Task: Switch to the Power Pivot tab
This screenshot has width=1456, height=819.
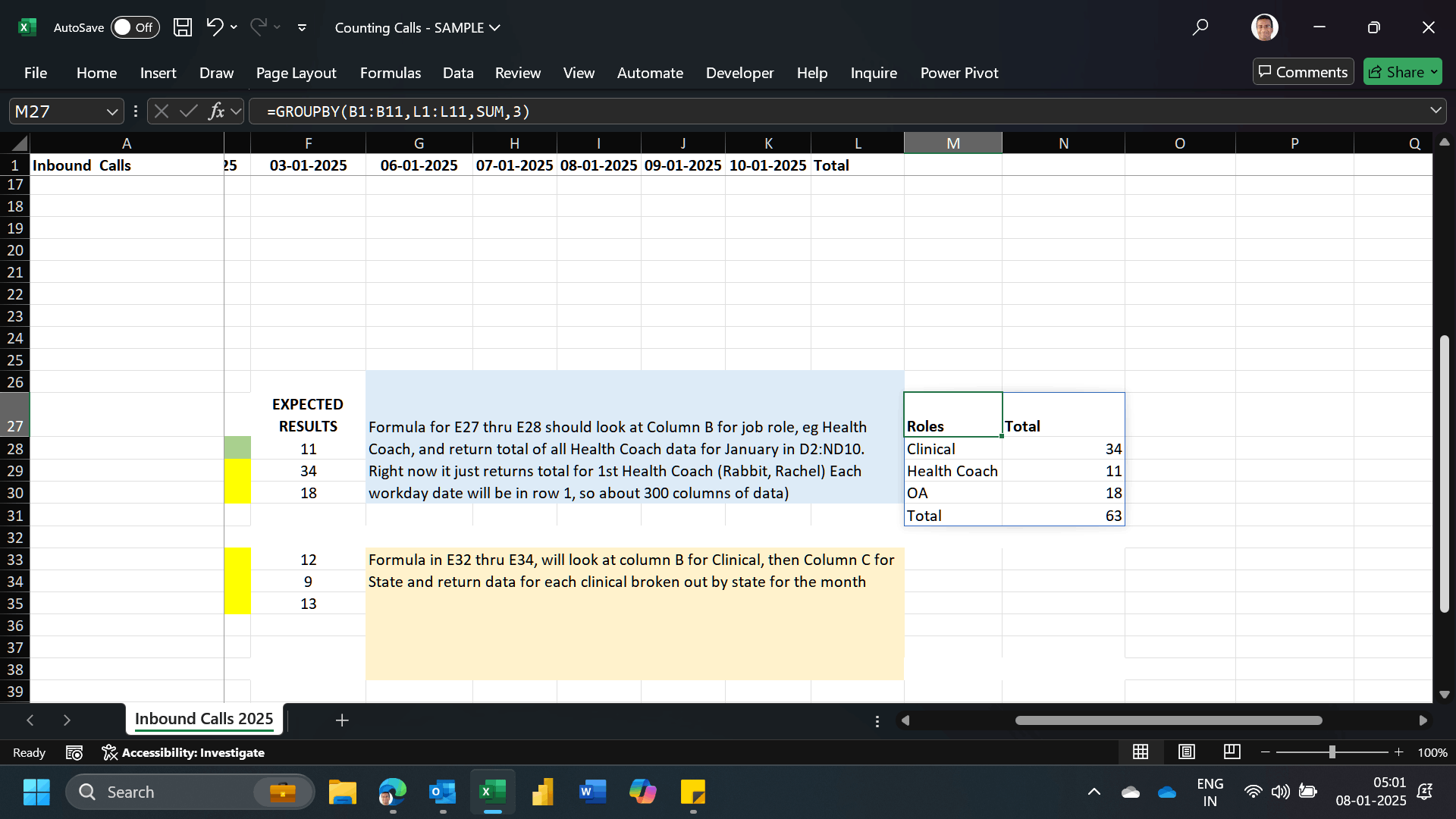Action: pyautogui.click(x=959, y=73)
